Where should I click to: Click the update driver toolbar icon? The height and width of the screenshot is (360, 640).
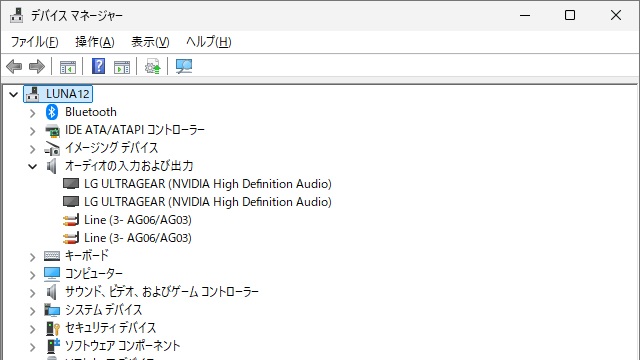pos(153,66)
